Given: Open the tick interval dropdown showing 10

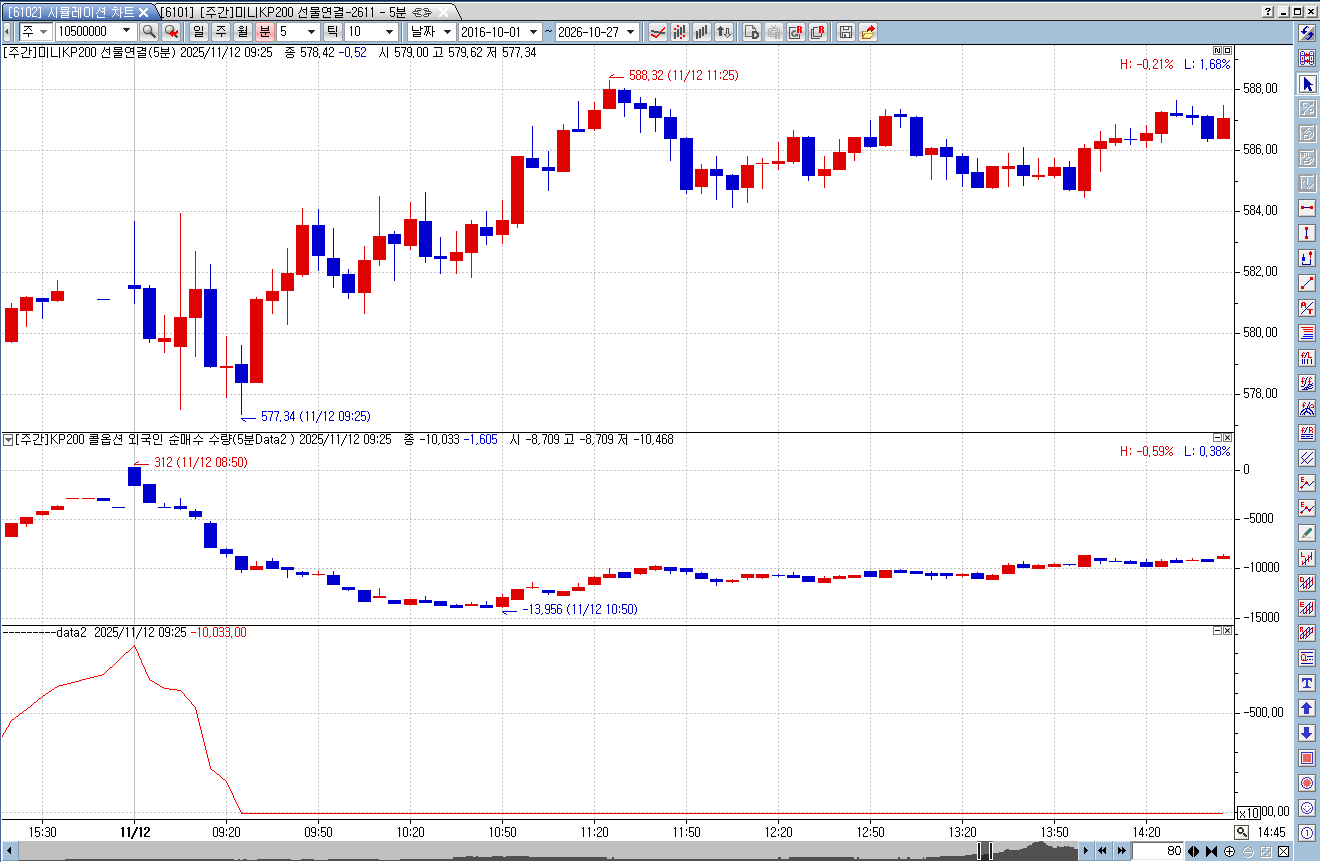Looking at the screenshot, I should coord(389,32).
